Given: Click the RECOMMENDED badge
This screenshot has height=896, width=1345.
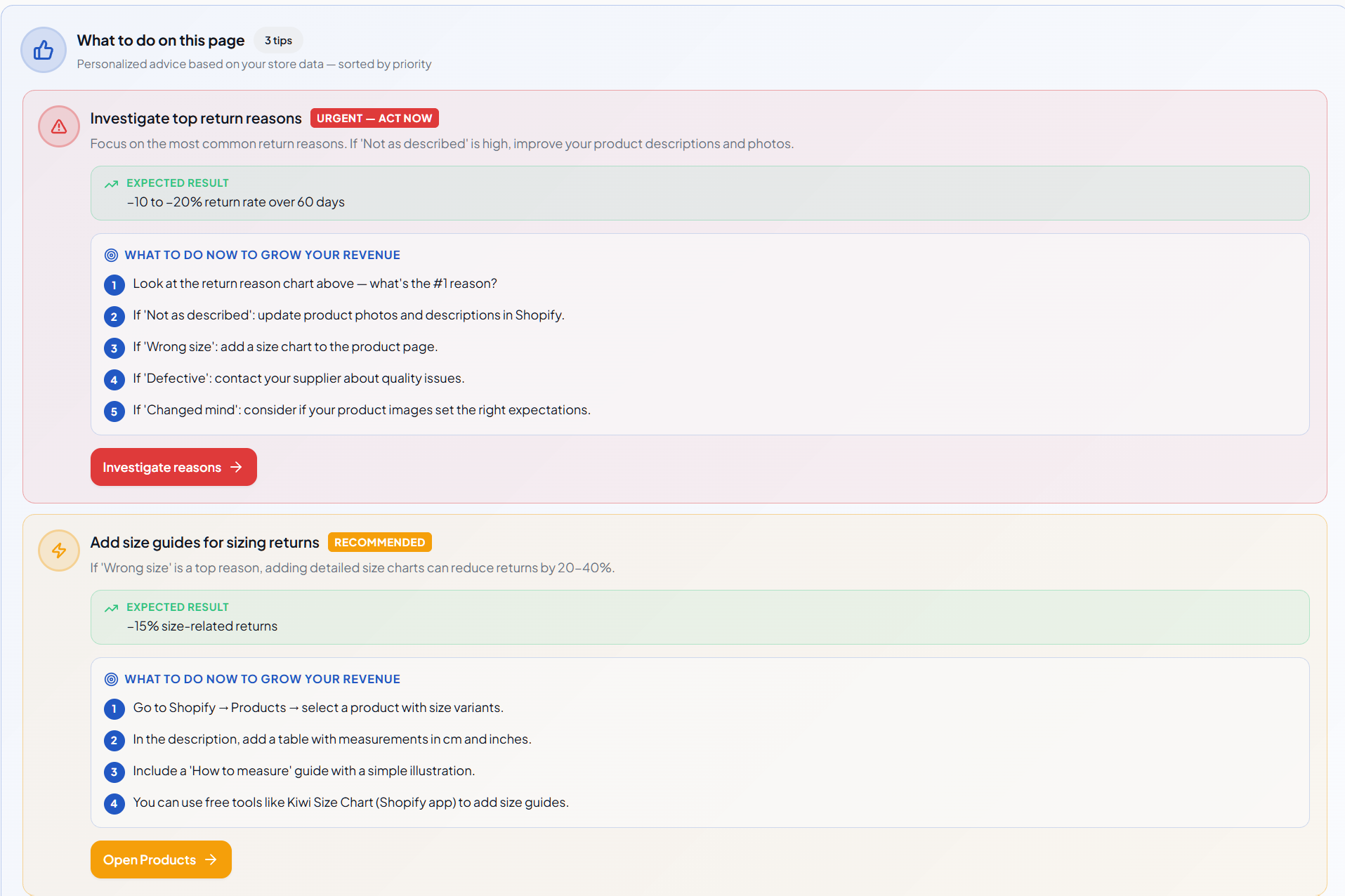Looking at the screenshot, I should pos(379,542).
